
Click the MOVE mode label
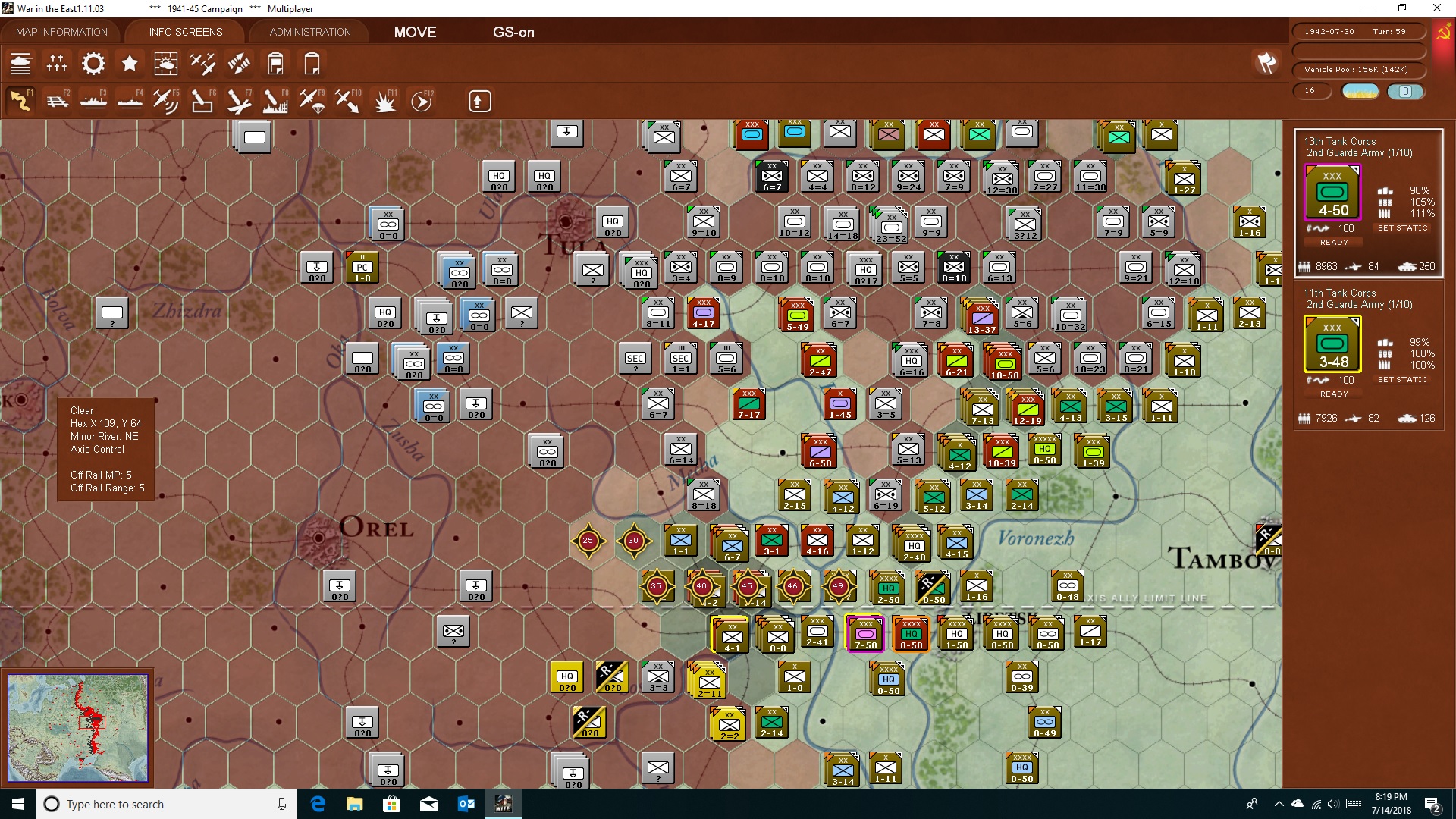point(415,32)
